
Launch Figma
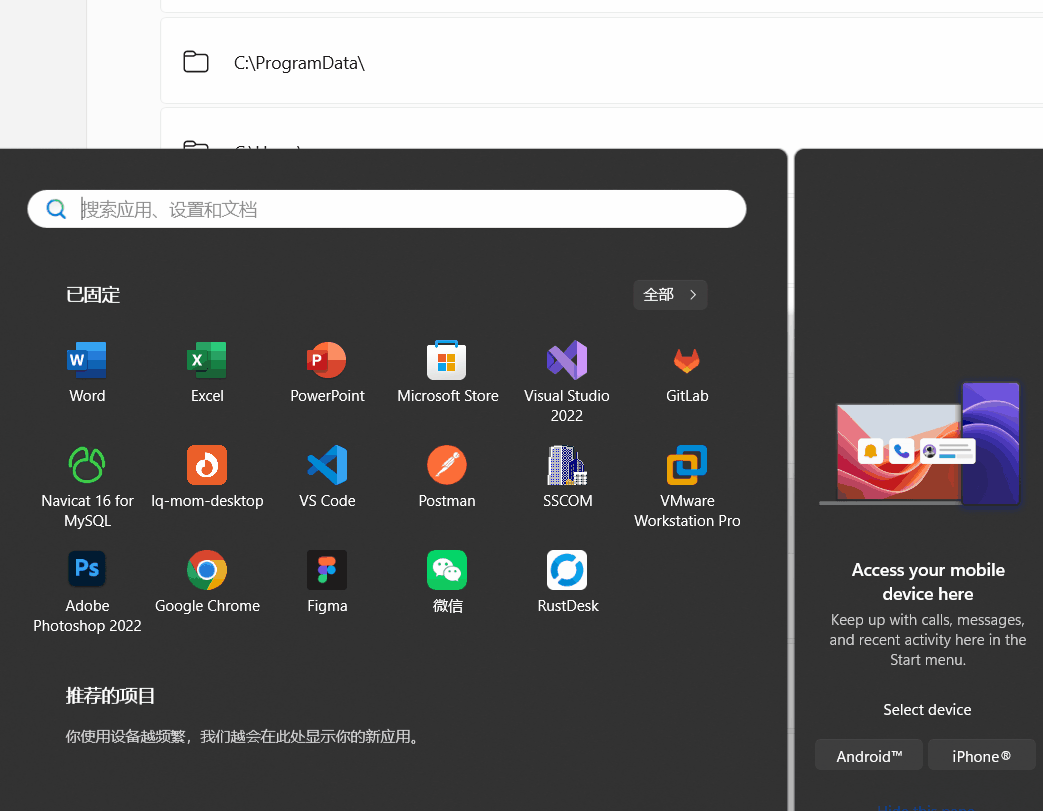(x=327, y=580)
